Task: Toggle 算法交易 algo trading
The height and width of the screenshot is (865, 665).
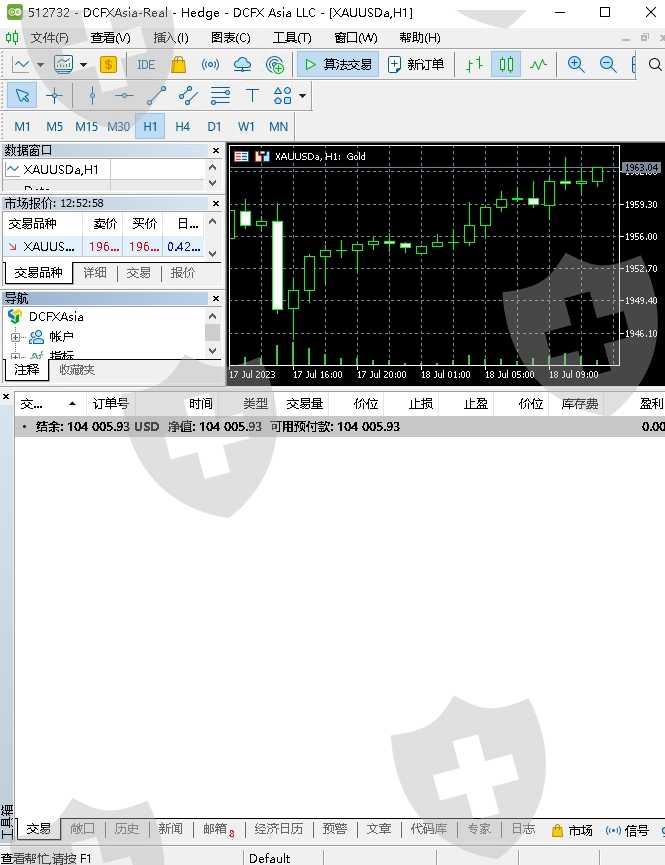Action: click(x=338, y=64)
